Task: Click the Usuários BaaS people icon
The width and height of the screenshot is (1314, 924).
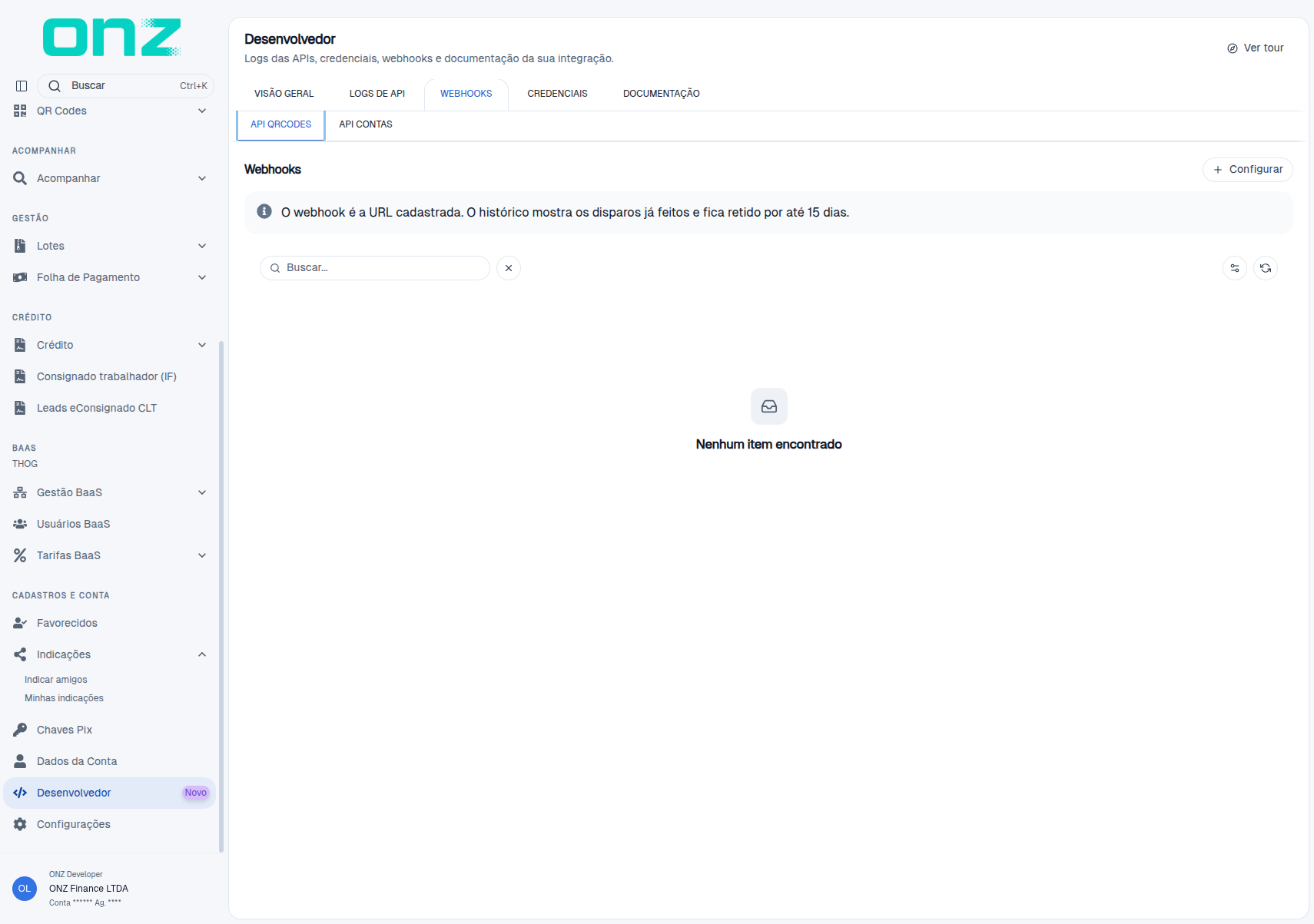Action: [x=20, y=524]
